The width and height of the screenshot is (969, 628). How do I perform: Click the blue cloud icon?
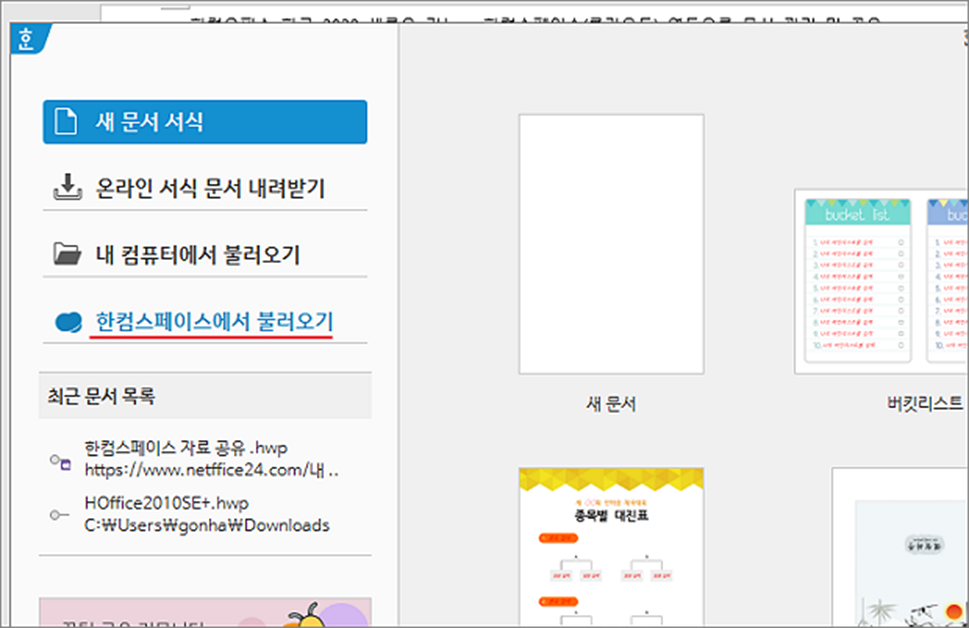69,321
